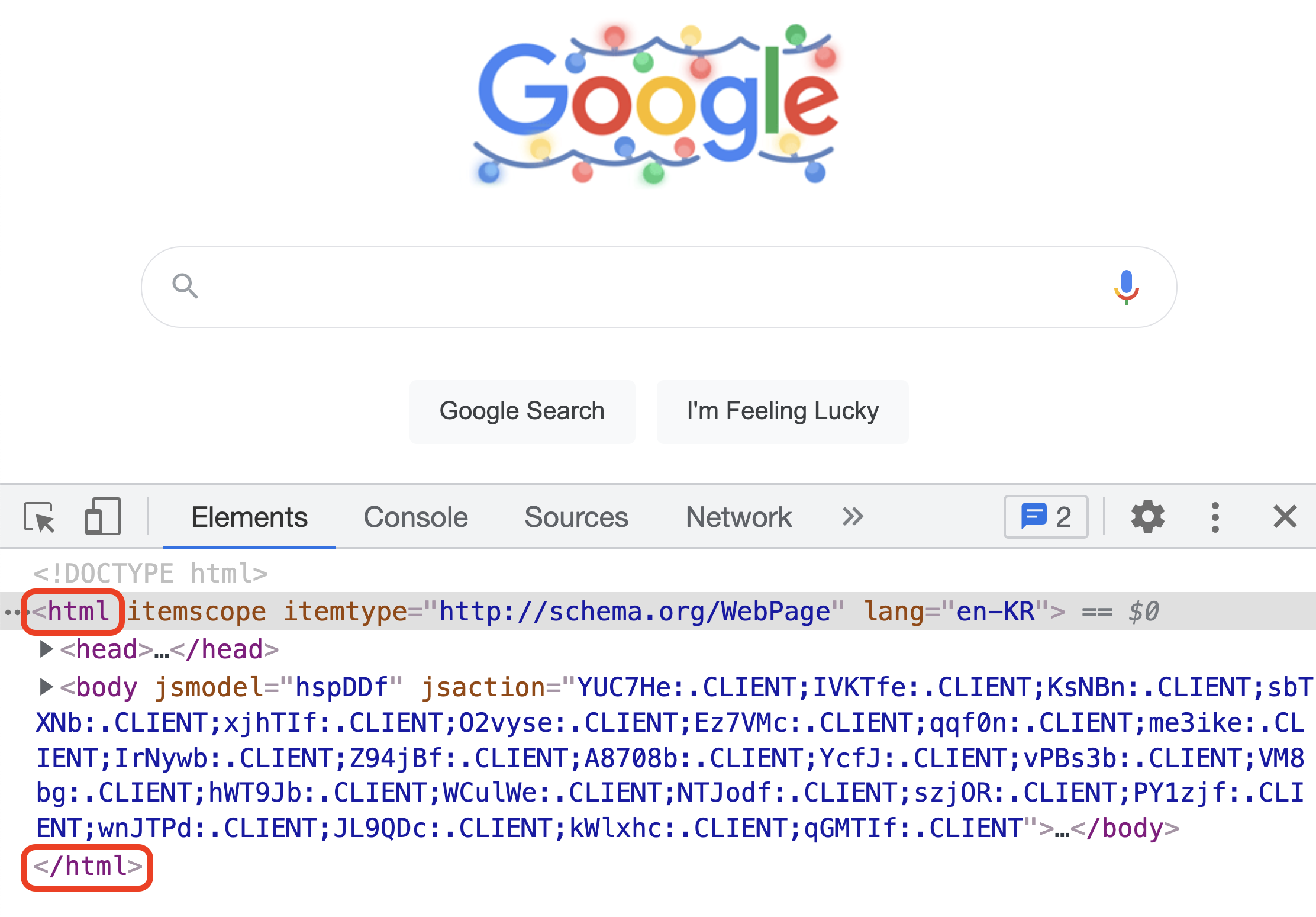Switch to the Network tab
The width and height of the screenshot is (1316, 917).
(738, 517)
